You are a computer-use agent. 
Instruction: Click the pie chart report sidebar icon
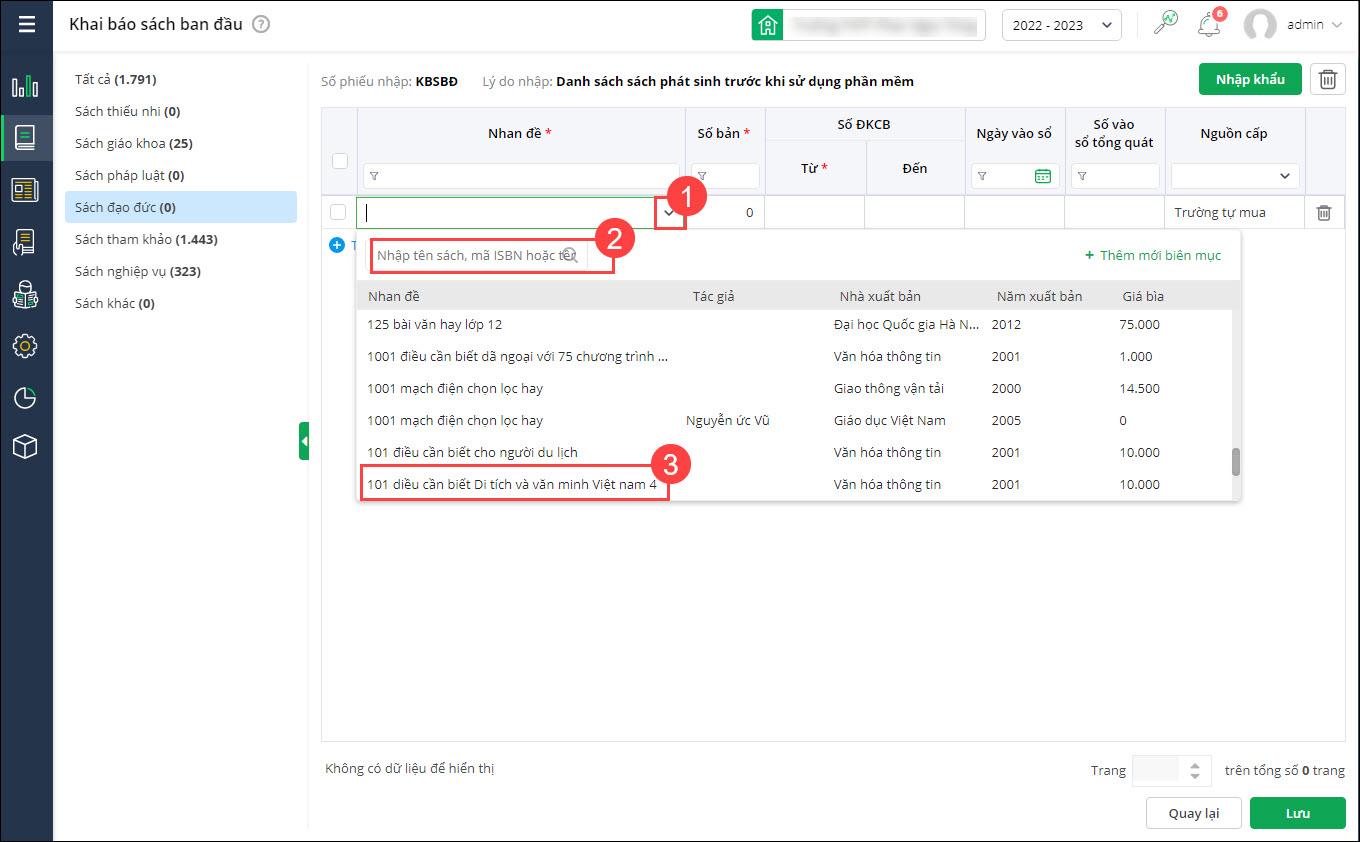click(x=25, y=398)
